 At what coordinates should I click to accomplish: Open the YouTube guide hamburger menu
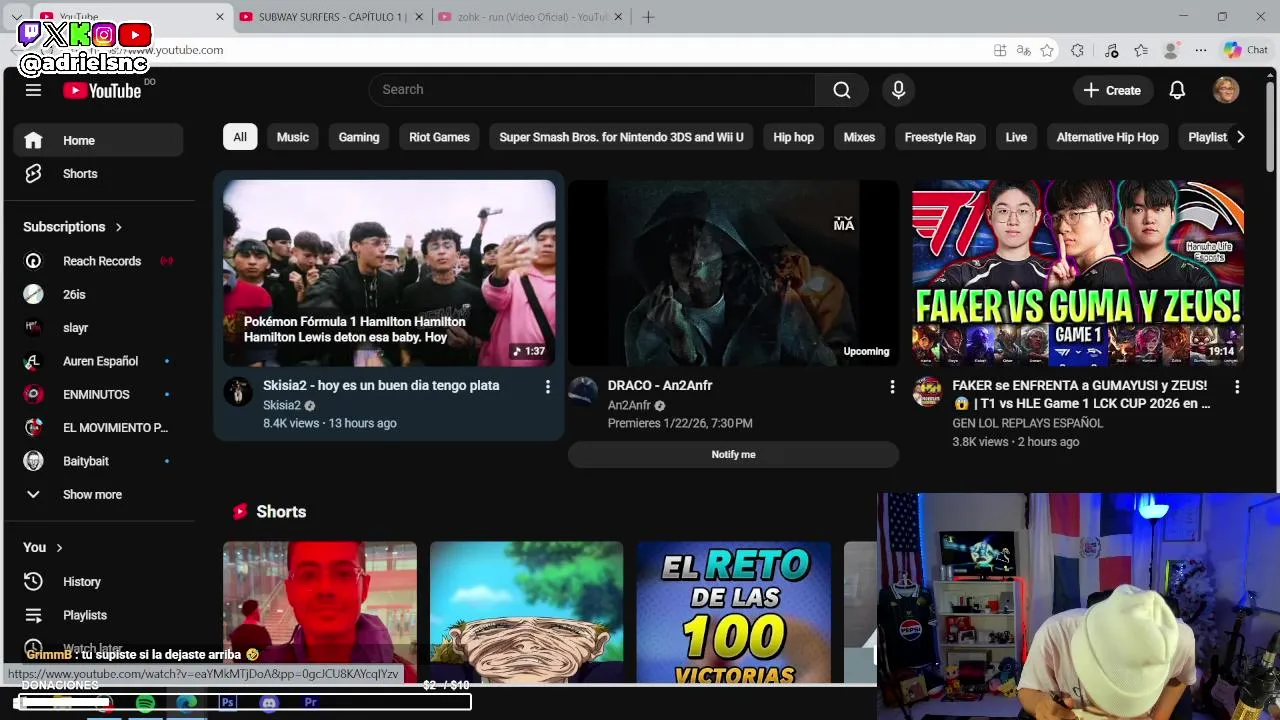[x=33, y=90]
